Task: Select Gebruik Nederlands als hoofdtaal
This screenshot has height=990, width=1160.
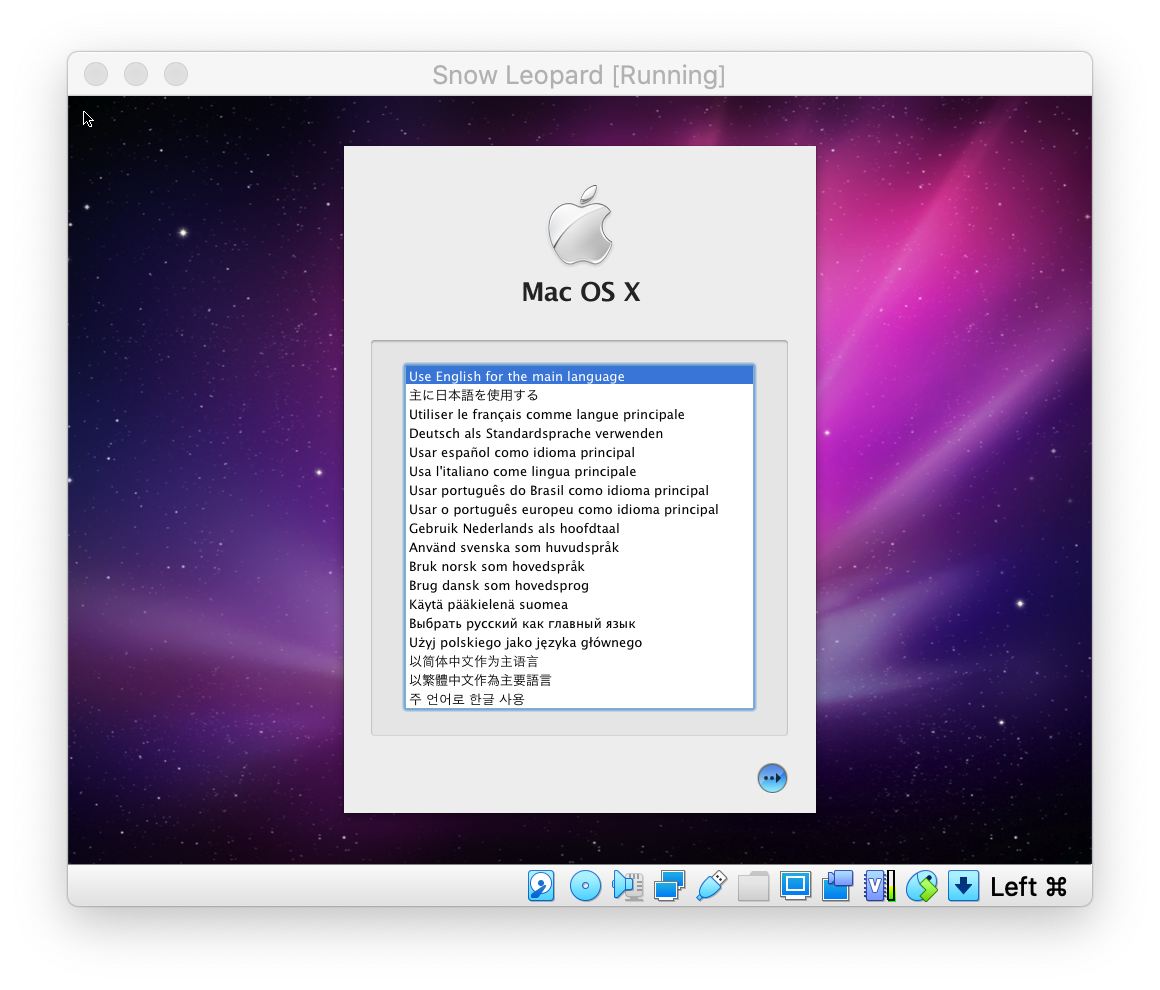Action: tap(579, 528)
